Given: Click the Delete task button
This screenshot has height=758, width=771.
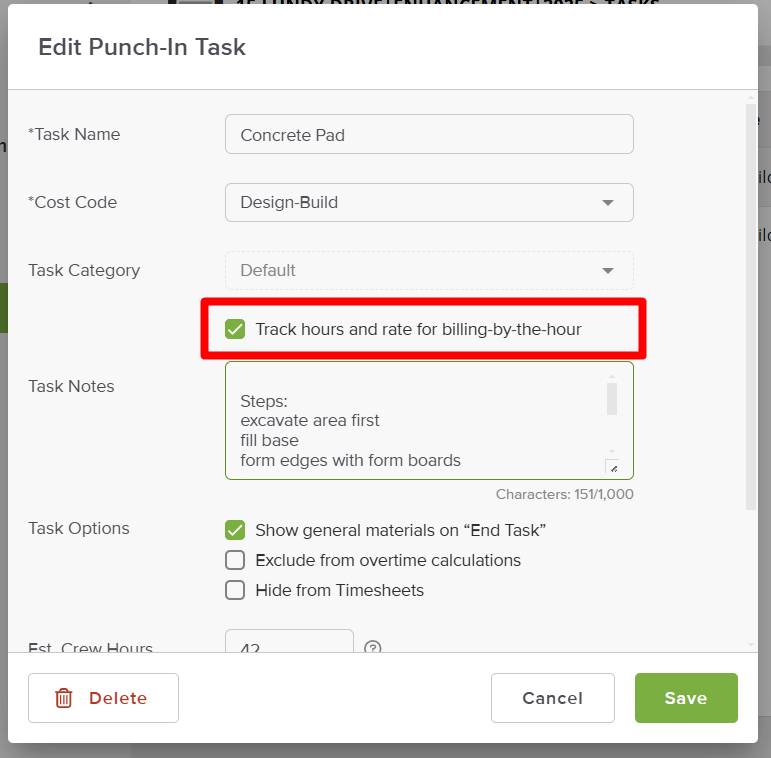Looking at the screenshot, I should pos(103,698).
